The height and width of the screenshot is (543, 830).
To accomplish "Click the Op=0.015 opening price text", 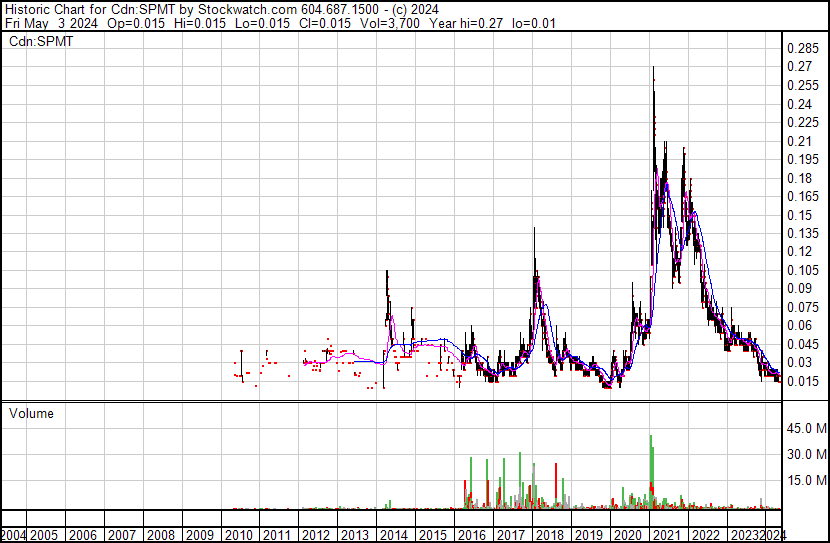I will point(136,23).
